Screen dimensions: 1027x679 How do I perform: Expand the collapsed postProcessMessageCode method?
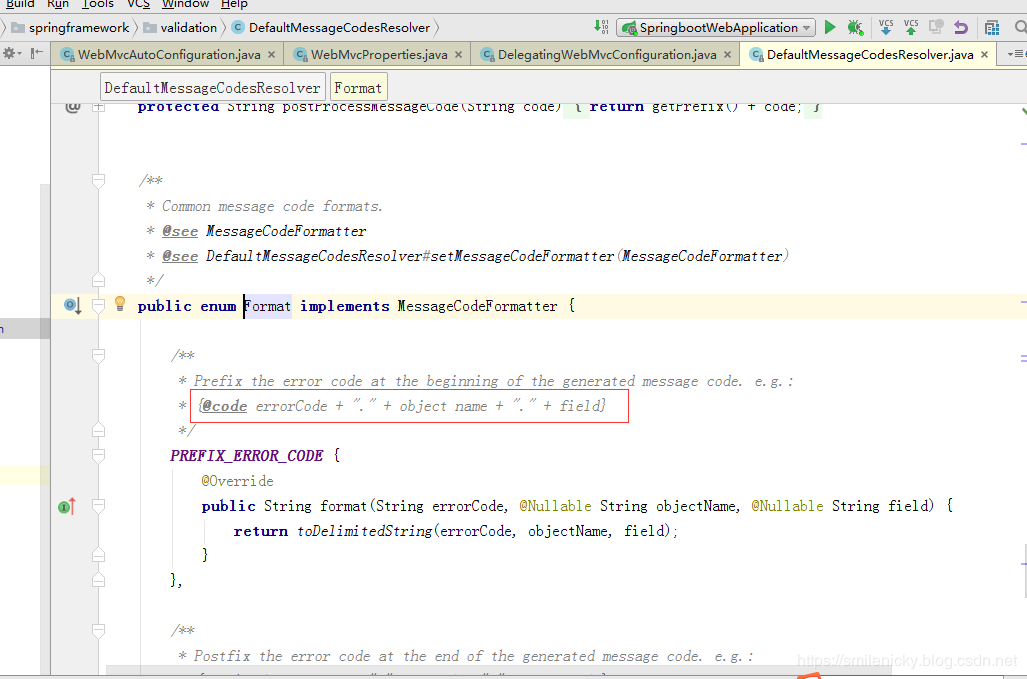pos(99,107)
